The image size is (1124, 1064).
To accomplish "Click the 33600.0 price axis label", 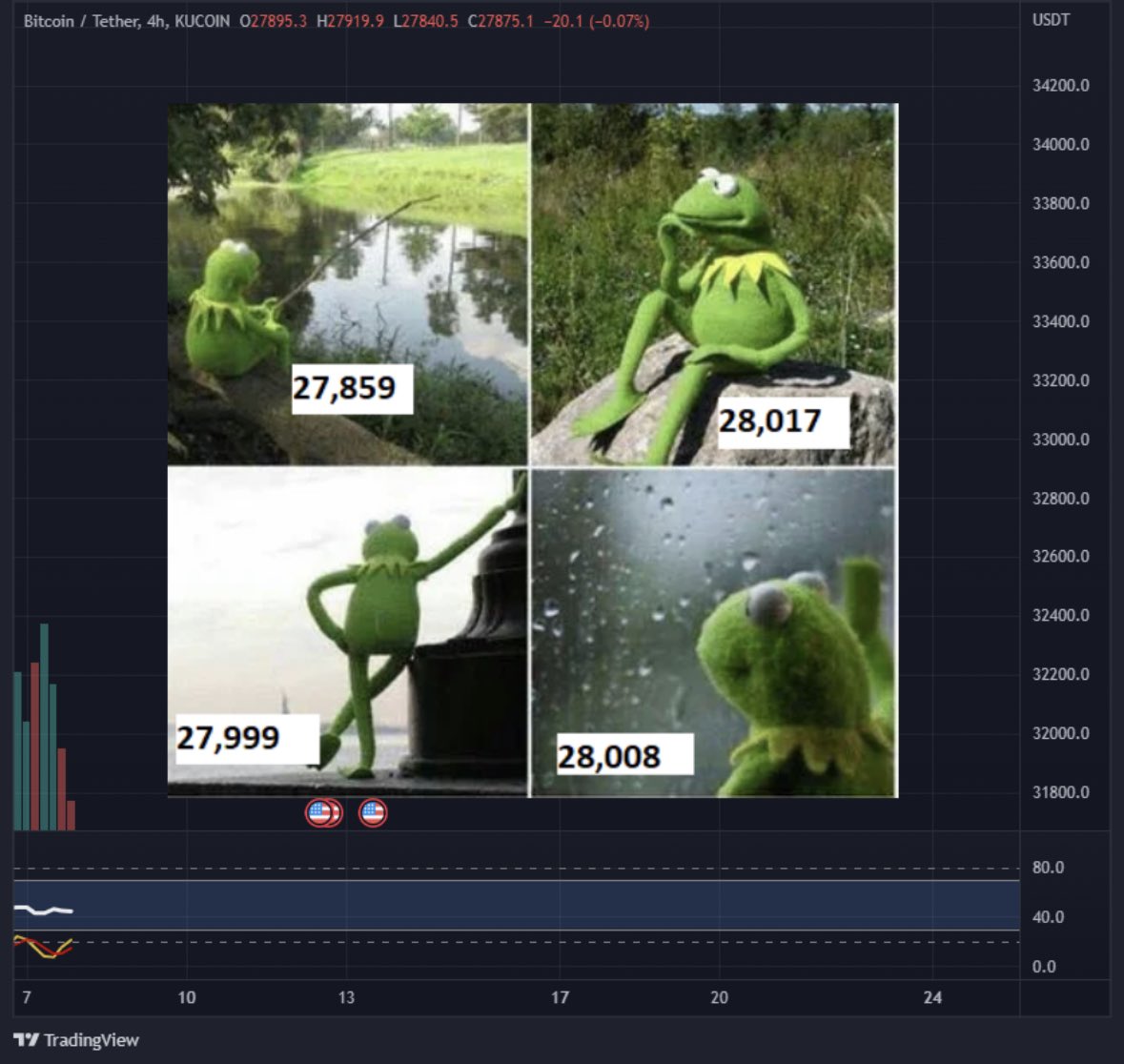I will [1061, 262].
